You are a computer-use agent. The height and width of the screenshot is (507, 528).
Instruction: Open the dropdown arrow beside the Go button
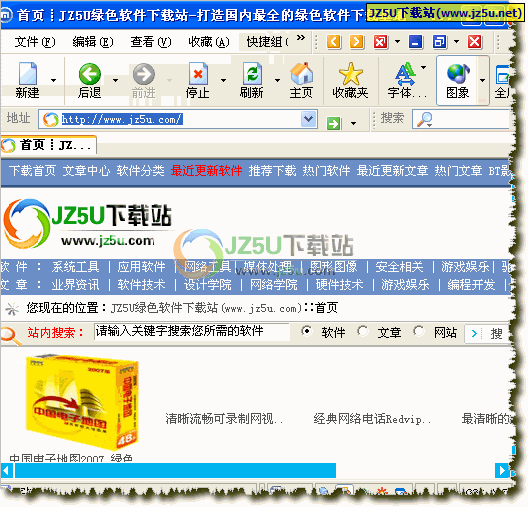click(353, 124)
